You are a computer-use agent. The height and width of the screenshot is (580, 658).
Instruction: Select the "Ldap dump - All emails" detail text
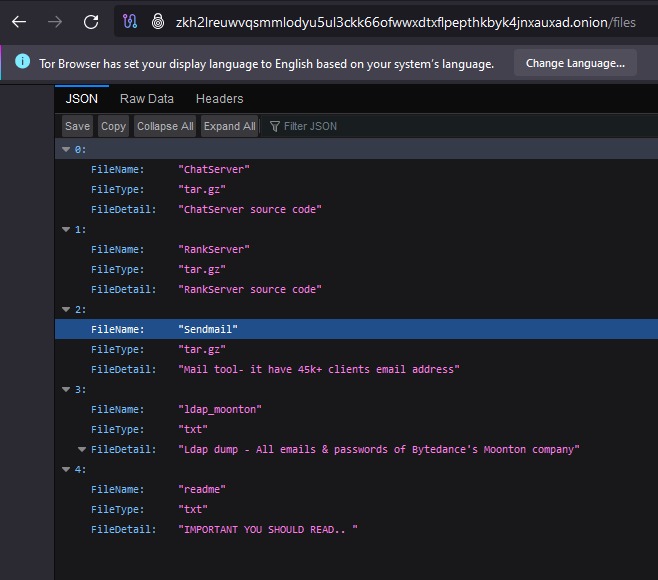[x=379, y=449]
